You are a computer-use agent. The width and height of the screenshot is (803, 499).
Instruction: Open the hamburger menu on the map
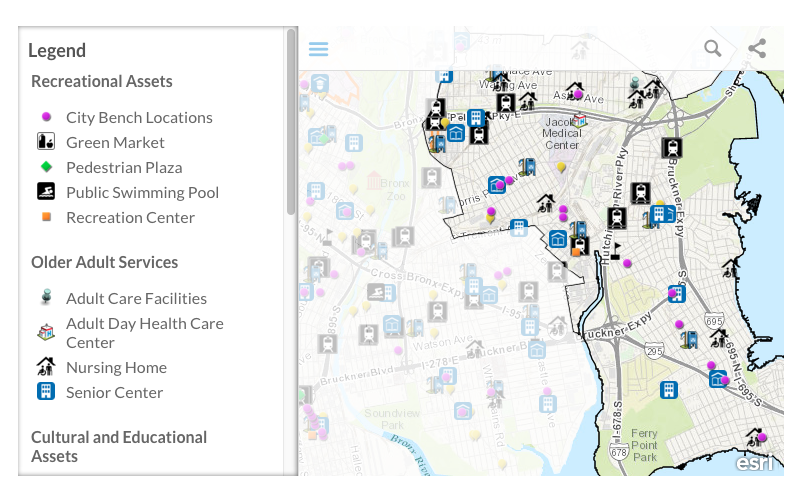(x=318, y=49)
